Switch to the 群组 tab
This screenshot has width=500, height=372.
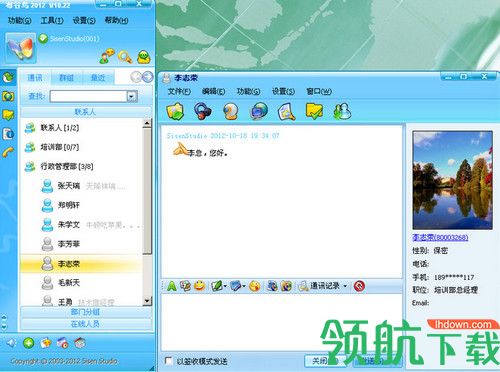[x=66, y=78]
